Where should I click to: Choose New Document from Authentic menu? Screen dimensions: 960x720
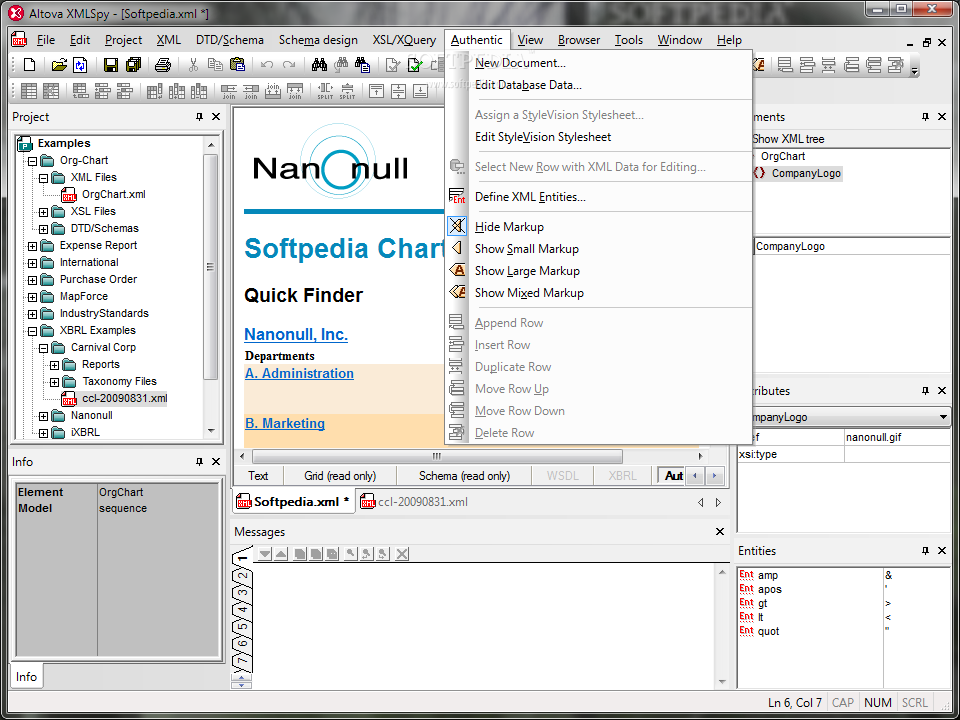tap(520, 63)
